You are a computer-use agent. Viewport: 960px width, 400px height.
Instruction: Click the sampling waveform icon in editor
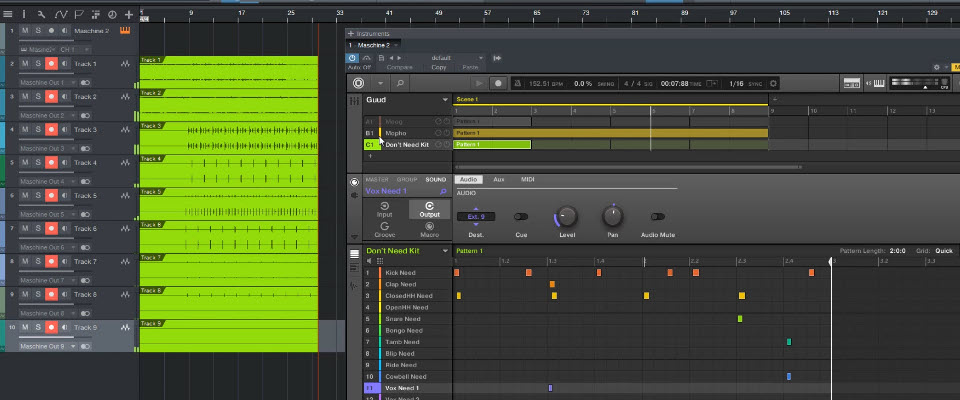point(354,285)
